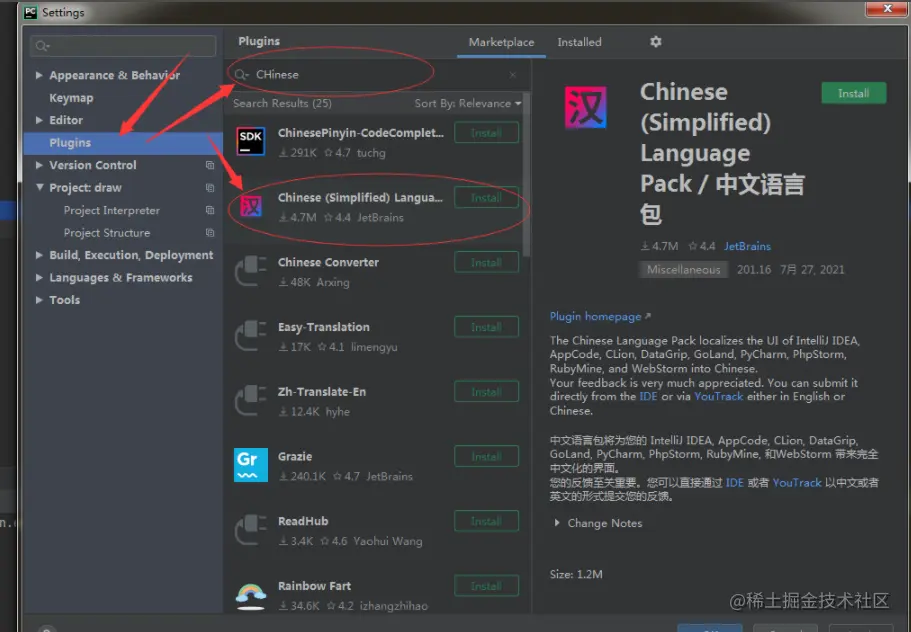911x632 pixels.
Task: Click the large language pack logo in details
Action: pos(586,108)
